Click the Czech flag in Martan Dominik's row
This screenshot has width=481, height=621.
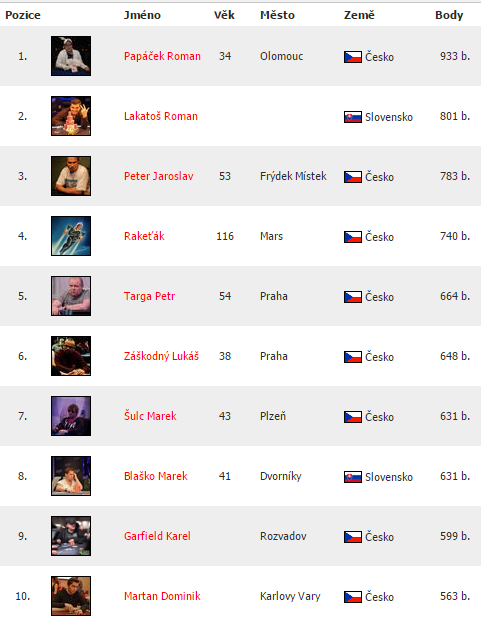pos(353,597)
